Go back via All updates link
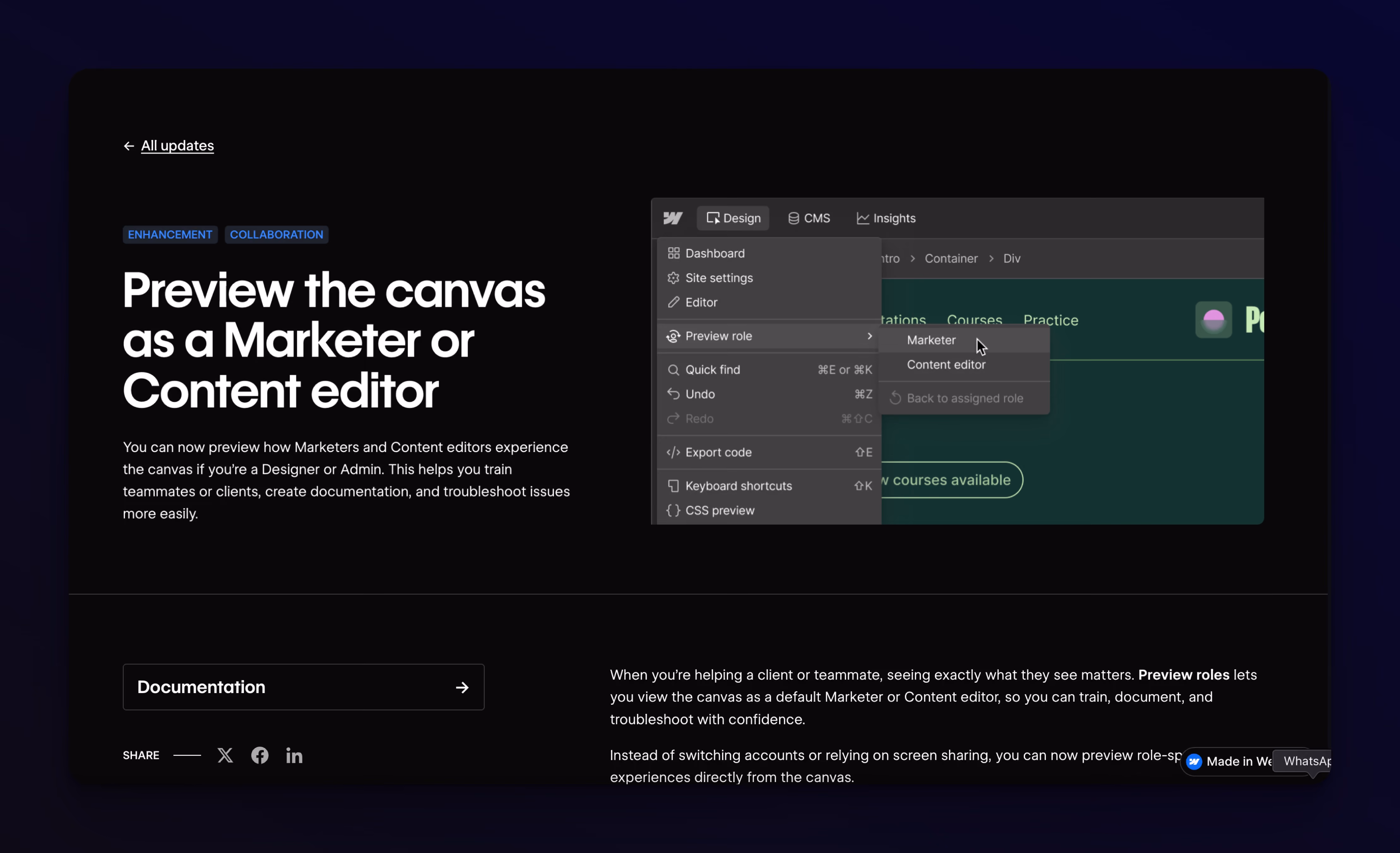Viewport: 1400px width, 853px height. point(177,145)
